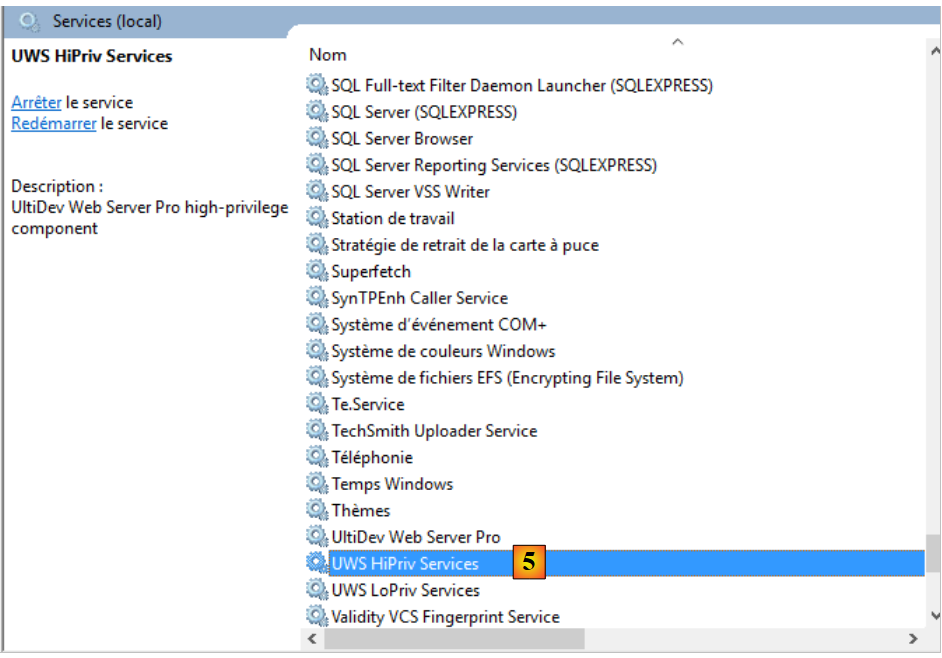Click the gear icon for Station de travail
The height and width of the screenshot is (658, 942).
click(x=317, y=218)
